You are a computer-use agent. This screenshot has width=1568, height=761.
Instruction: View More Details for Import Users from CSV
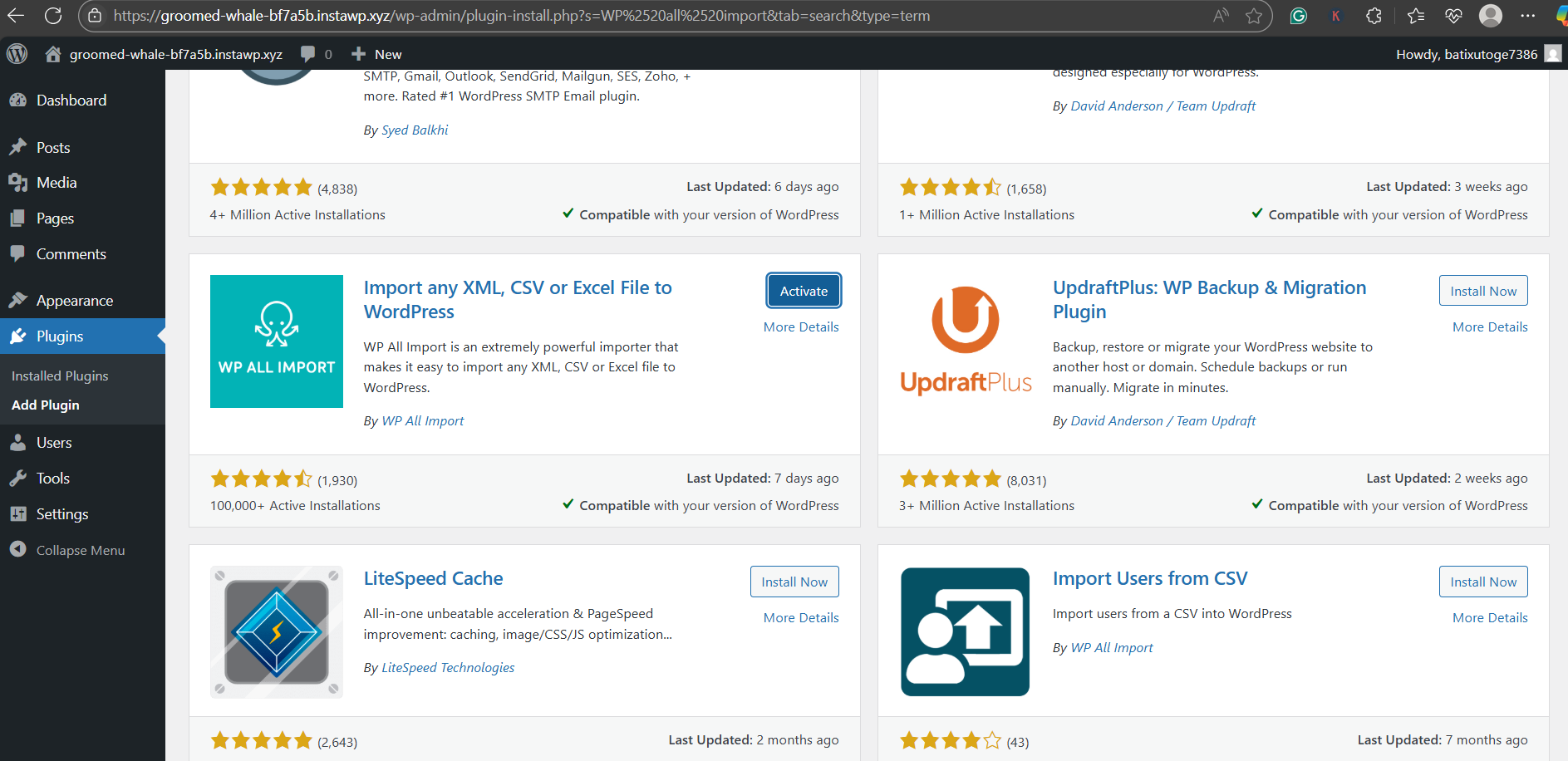[1490, 618]
